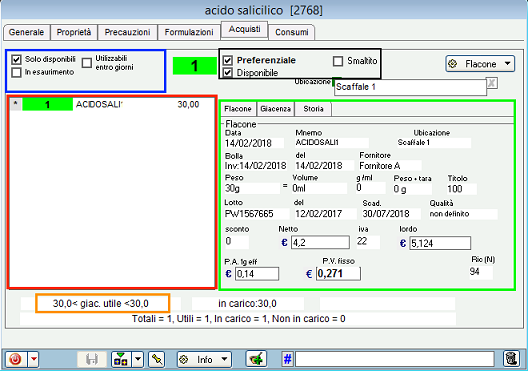The height and width of the screenshot is (371, 528).
Task: Click the Mnemo value ACIDOSALI1
Action: point(332,143)
